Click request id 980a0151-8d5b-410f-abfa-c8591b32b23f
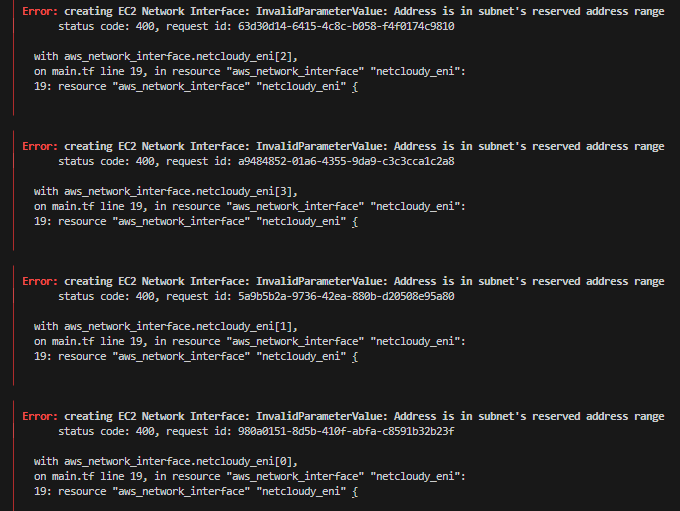 coord(346,431)
